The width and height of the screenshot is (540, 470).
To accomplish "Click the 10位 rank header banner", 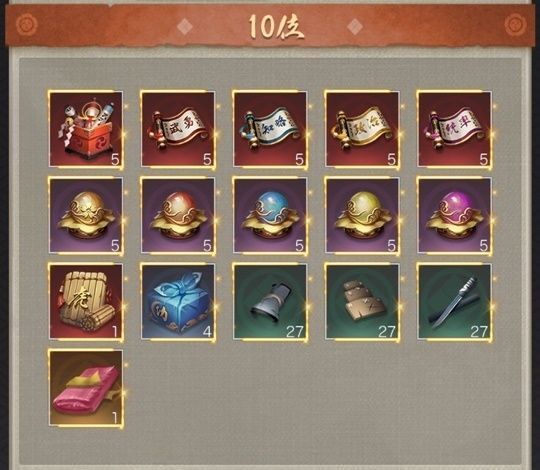I will 270,26.
